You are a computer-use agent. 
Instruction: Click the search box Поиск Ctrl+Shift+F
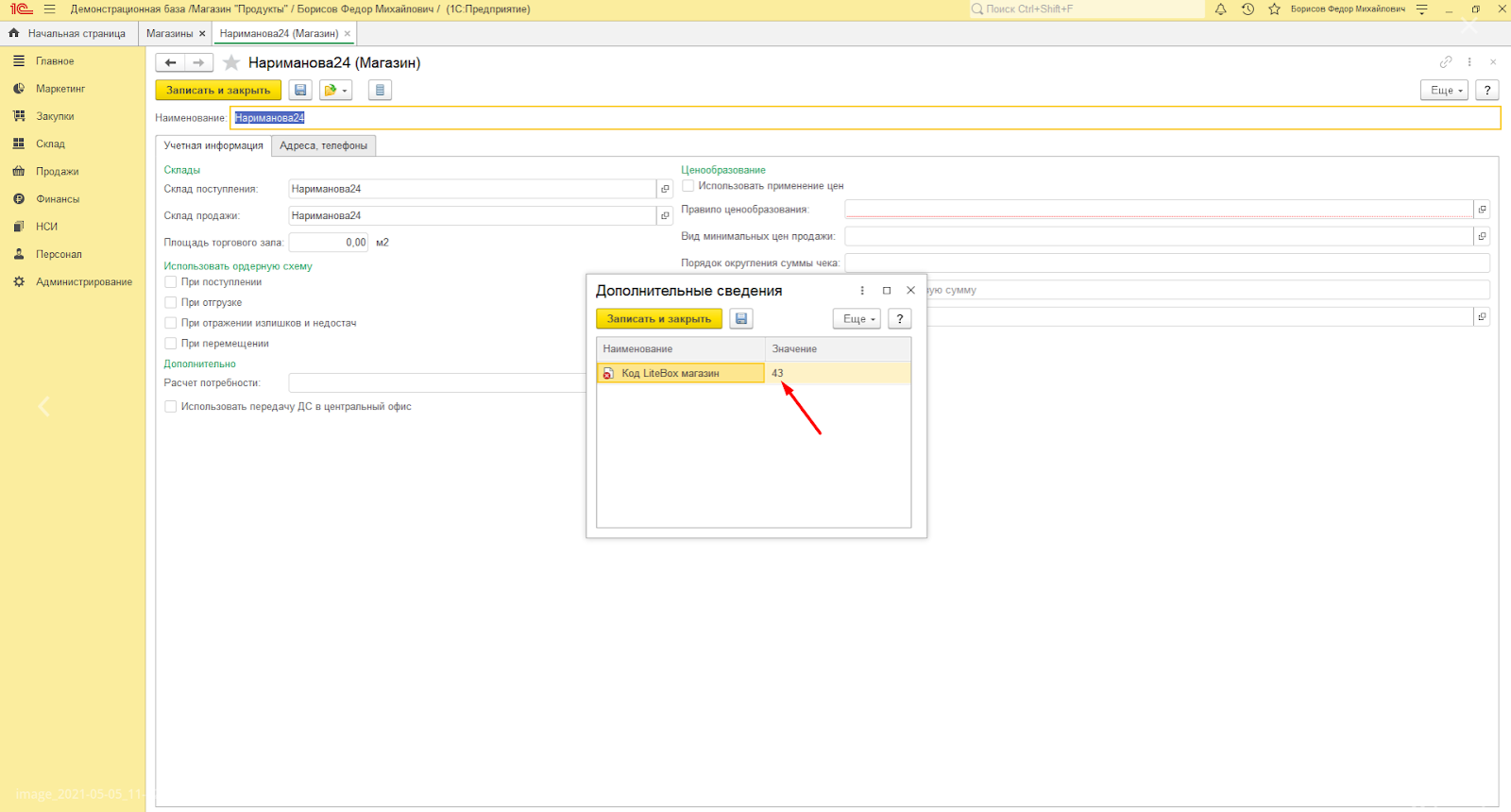point(1088,9)
